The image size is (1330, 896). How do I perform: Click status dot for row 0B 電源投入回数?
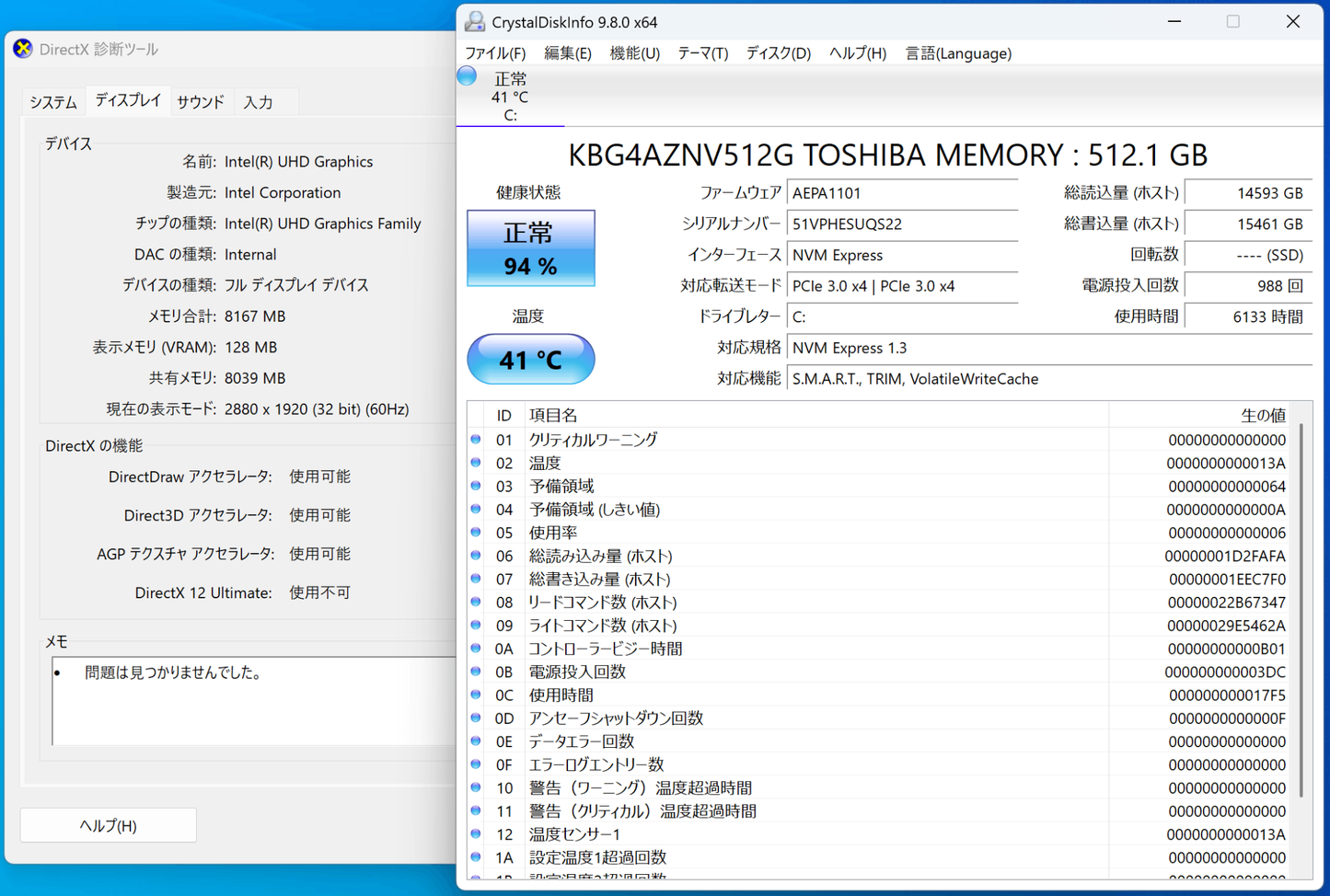pyautogui.click(x=476, y=671)
